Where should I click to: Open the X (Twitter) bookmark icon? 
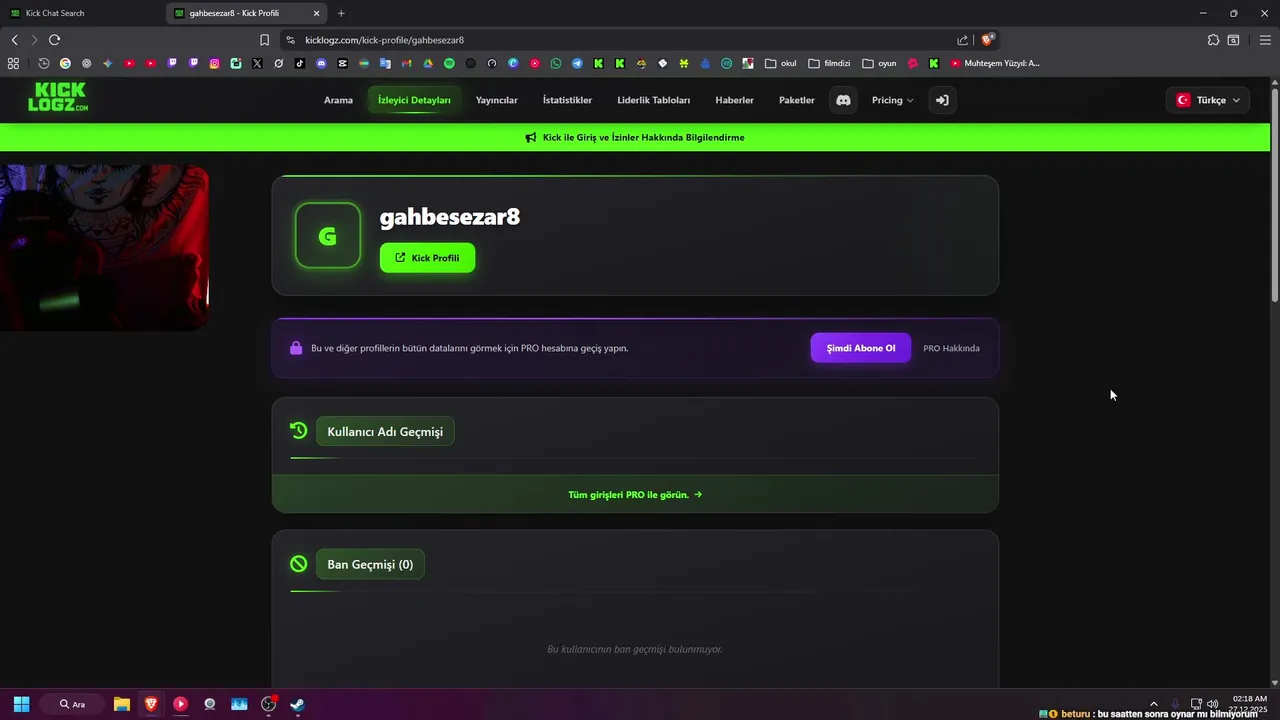click(x=257, y=63)
